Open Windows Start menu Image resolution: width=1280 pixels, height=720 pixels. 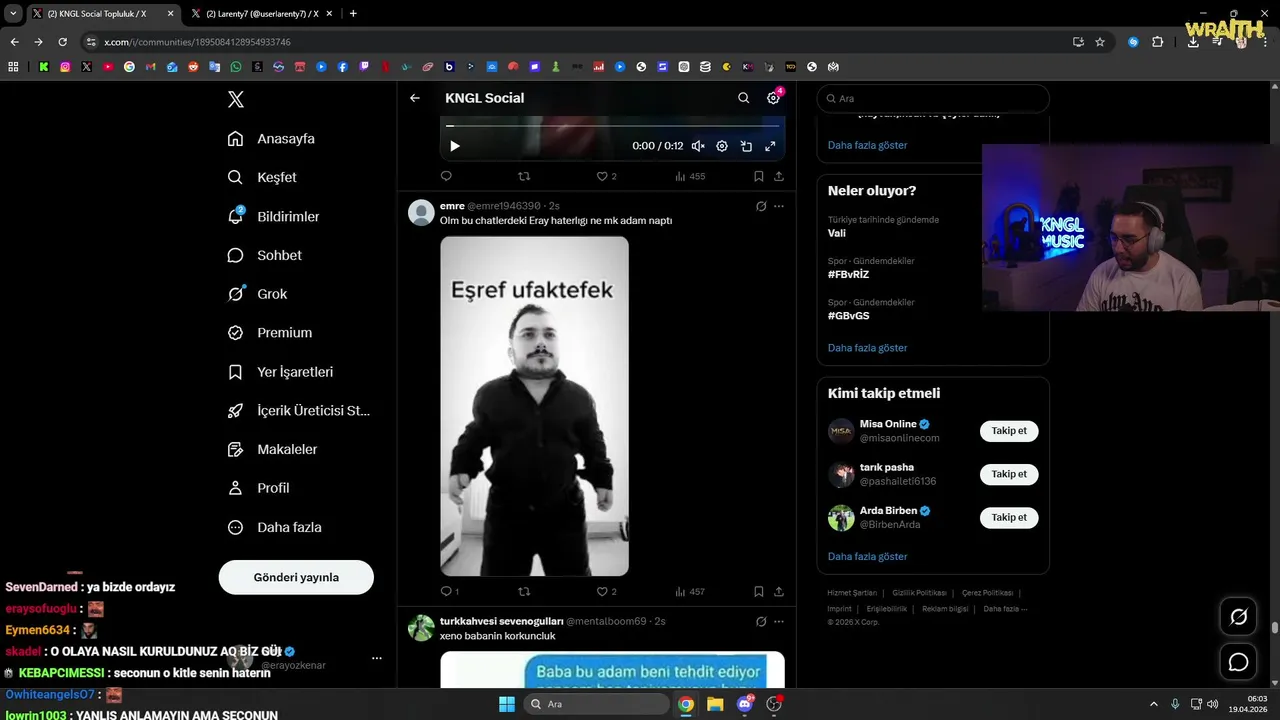pos(507,704)
